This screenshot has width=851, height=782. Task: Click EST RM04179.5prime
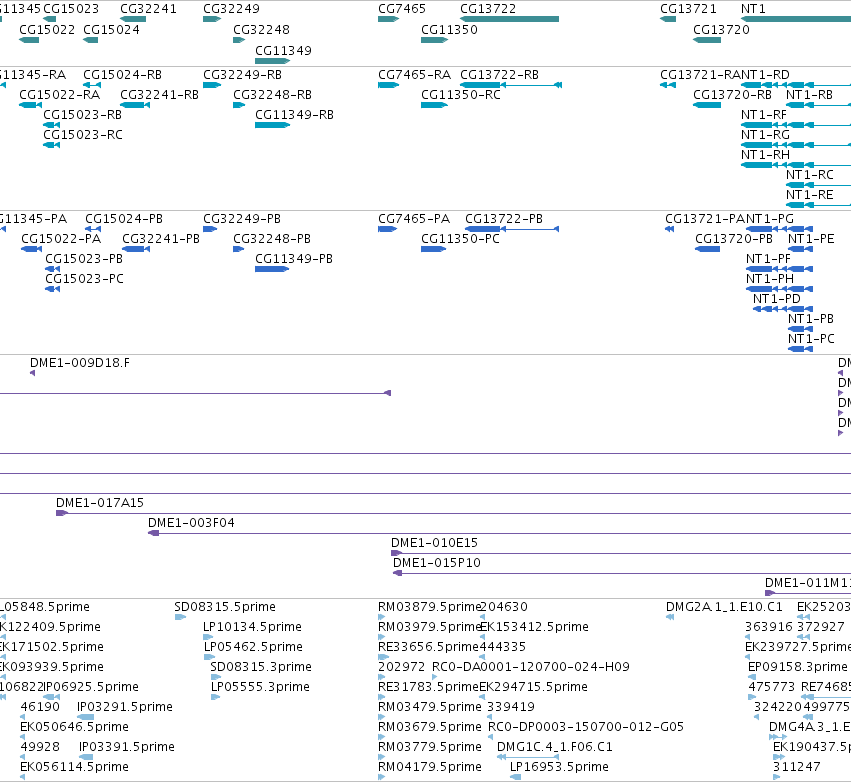click(x=429, y=767)
